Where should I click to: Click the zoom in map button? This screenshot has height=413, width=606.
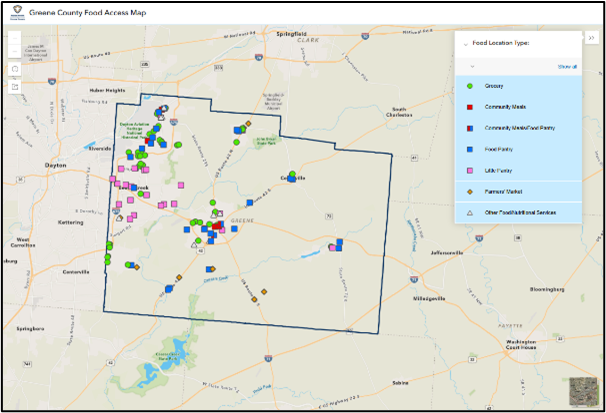15,39
